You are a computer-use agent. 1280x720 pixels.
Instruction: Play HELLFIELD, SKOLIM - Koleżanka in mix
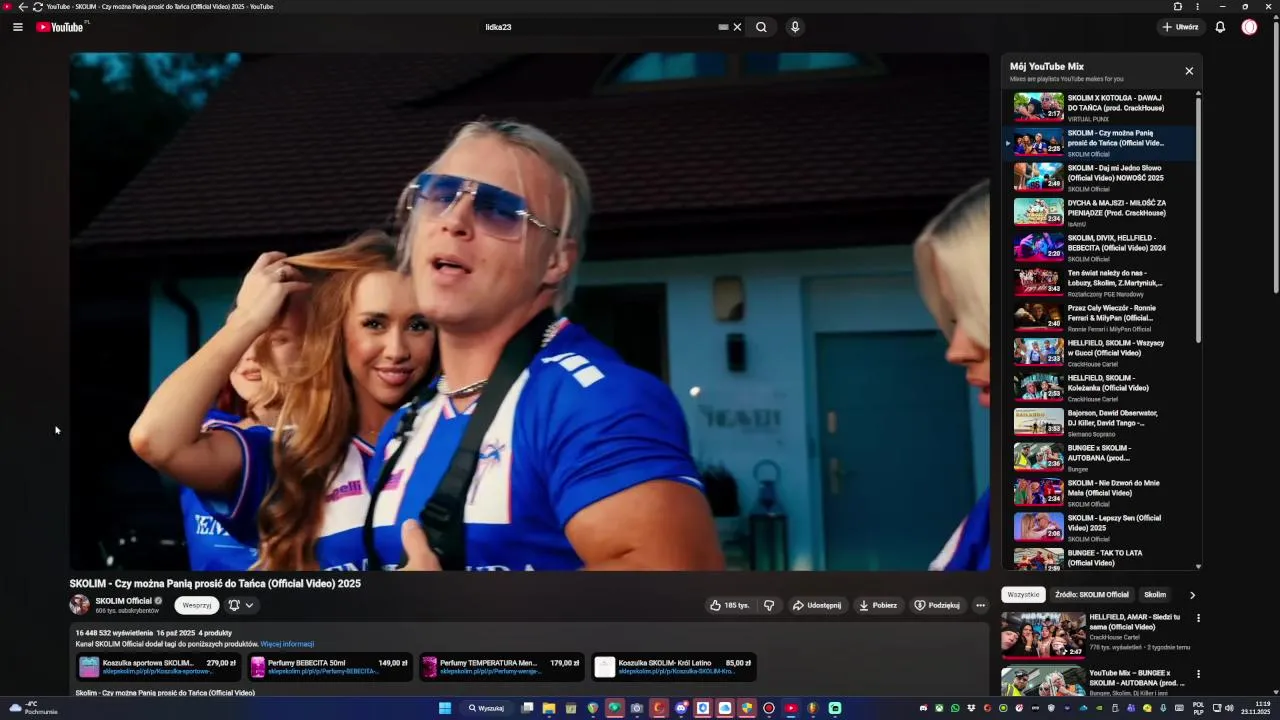click(x=1098, y=388)
